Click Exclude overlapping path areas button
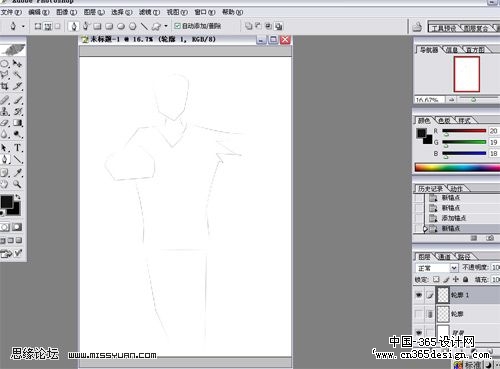The height and width of the screenshot is (369, 500). pos(278,26)
